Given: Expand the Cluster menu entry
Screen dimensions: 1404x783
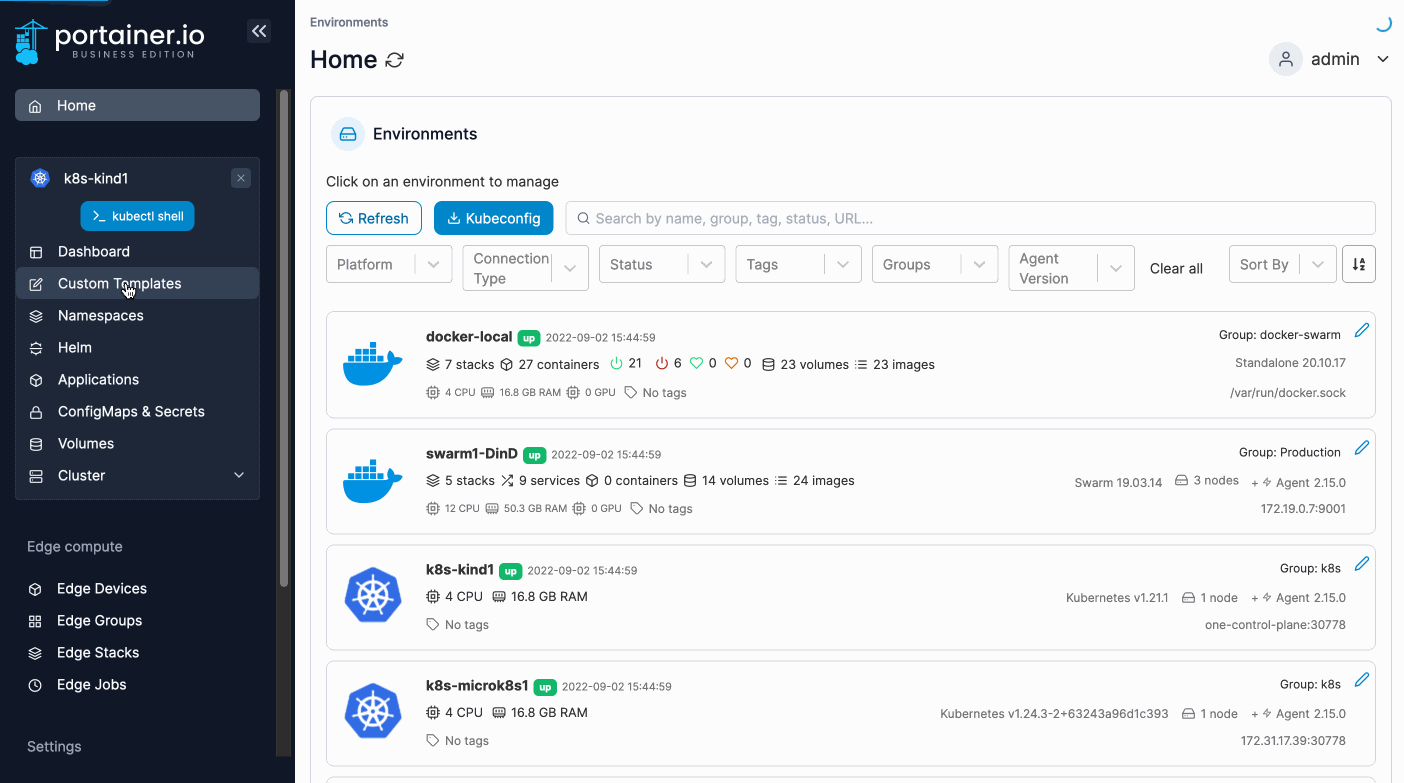Looking at the screenshot, I should pos(137,475).
